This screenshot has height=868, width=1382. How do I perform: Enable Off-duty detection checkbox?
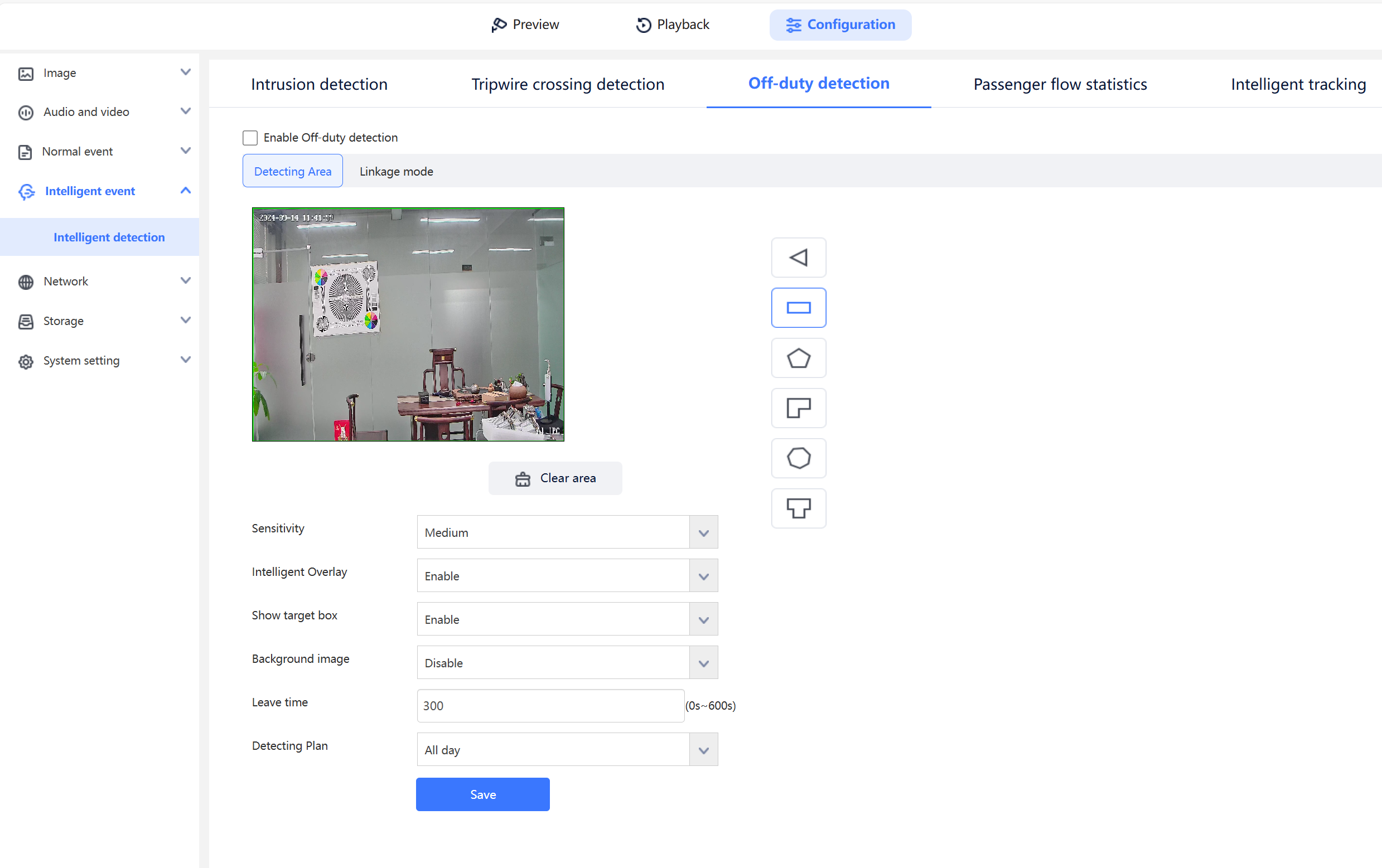(250, 138)
